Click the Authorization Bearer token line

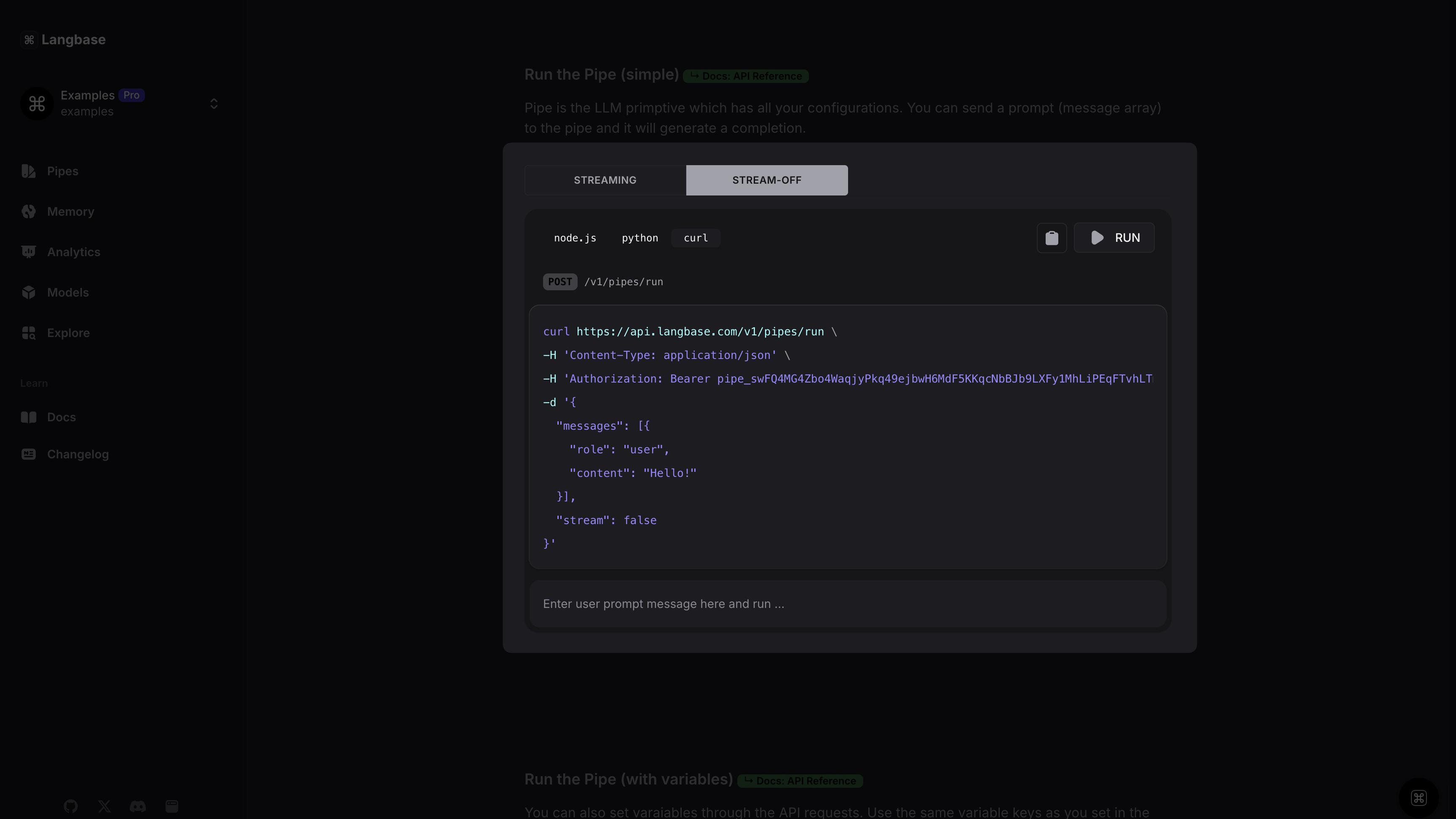[x=848, y=379]
